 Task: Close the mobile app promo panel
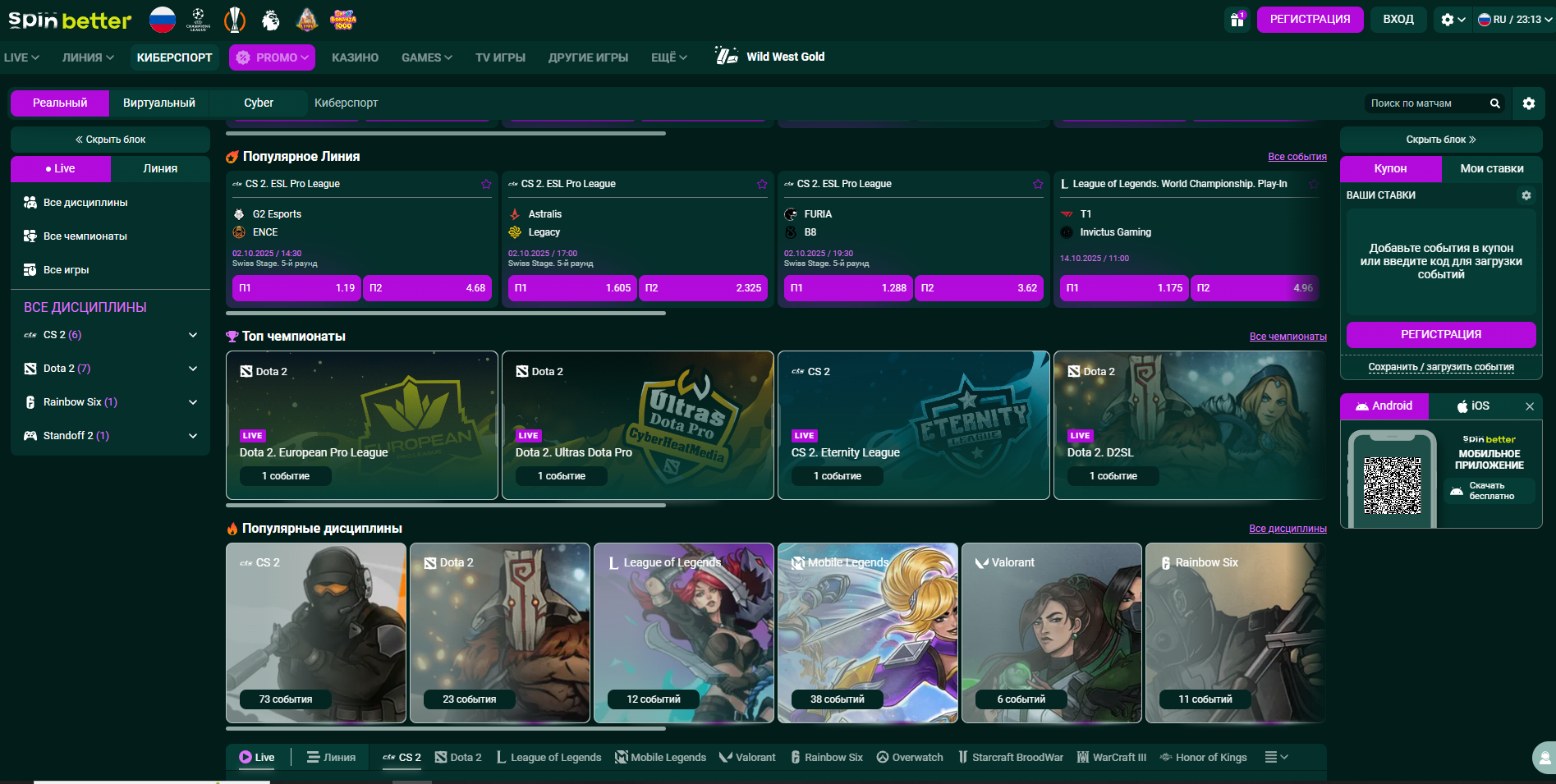(x=1529, y=406)
